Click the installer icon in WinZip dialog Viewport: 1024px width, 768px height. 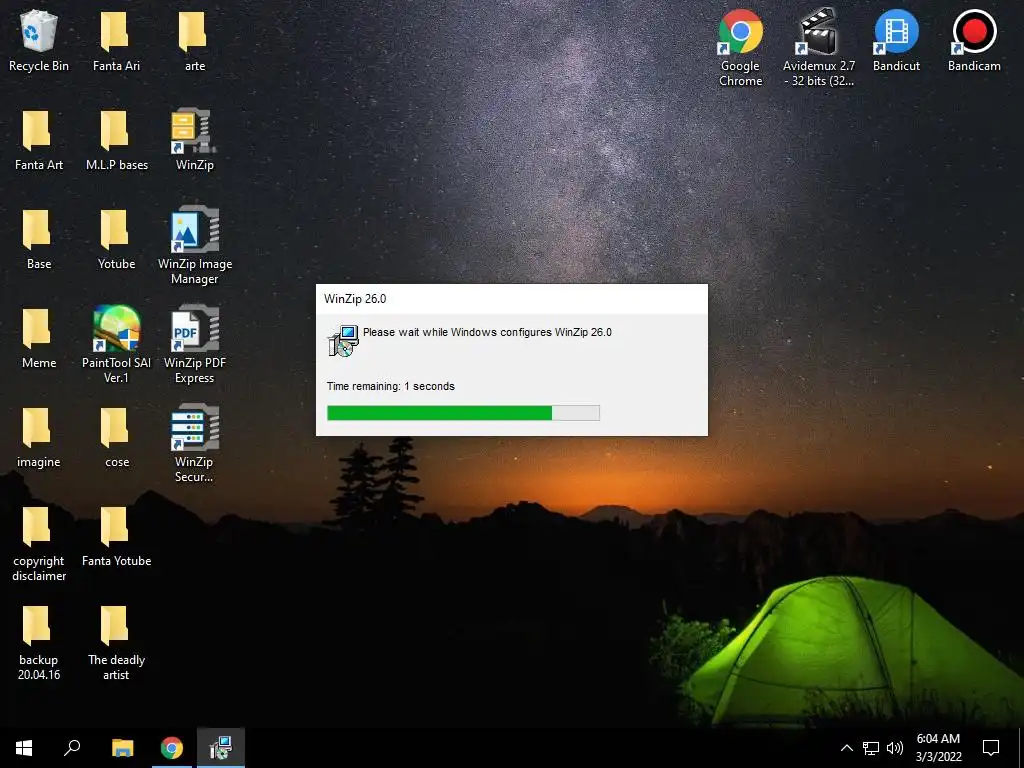(x=343, y=341)
